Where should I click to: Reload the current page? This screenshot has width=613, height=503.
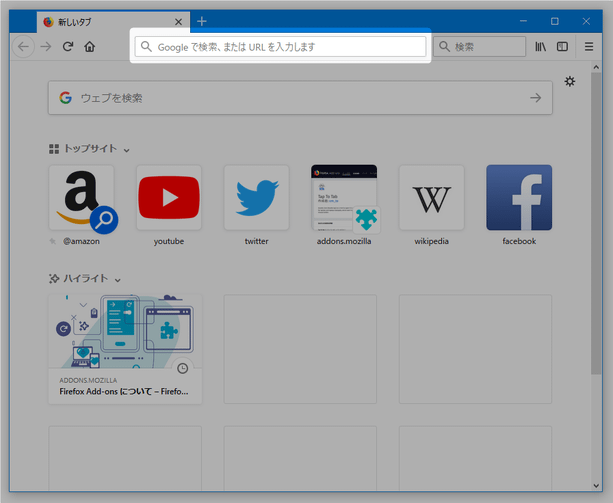click(68, 47)
